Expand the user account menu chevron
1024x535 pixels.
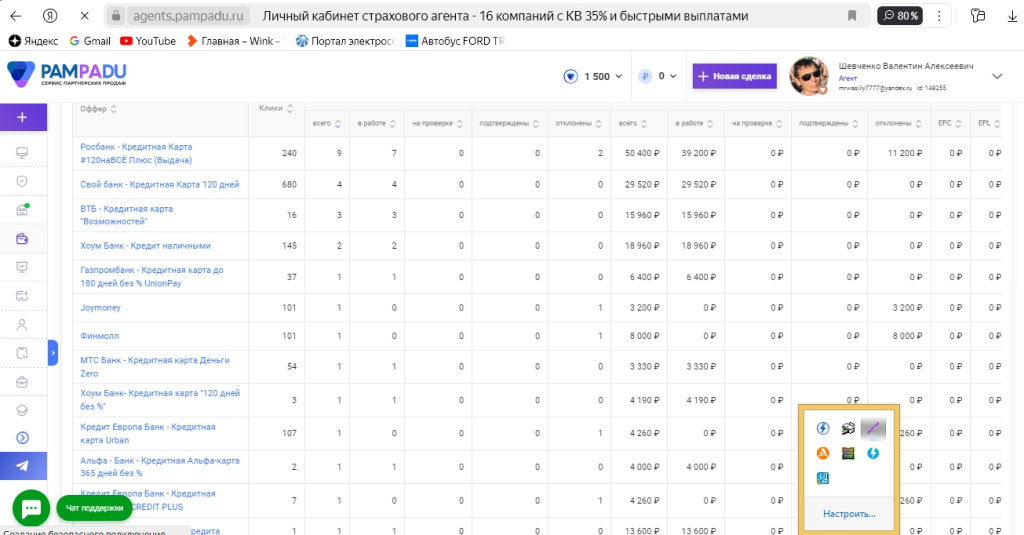coord(997,76)
